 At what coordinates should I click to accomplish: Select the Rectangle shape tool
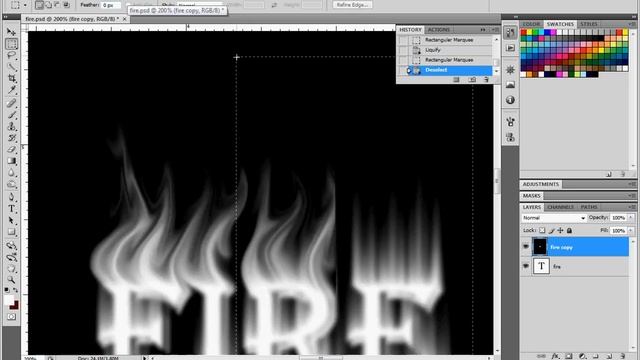[11, 232]
